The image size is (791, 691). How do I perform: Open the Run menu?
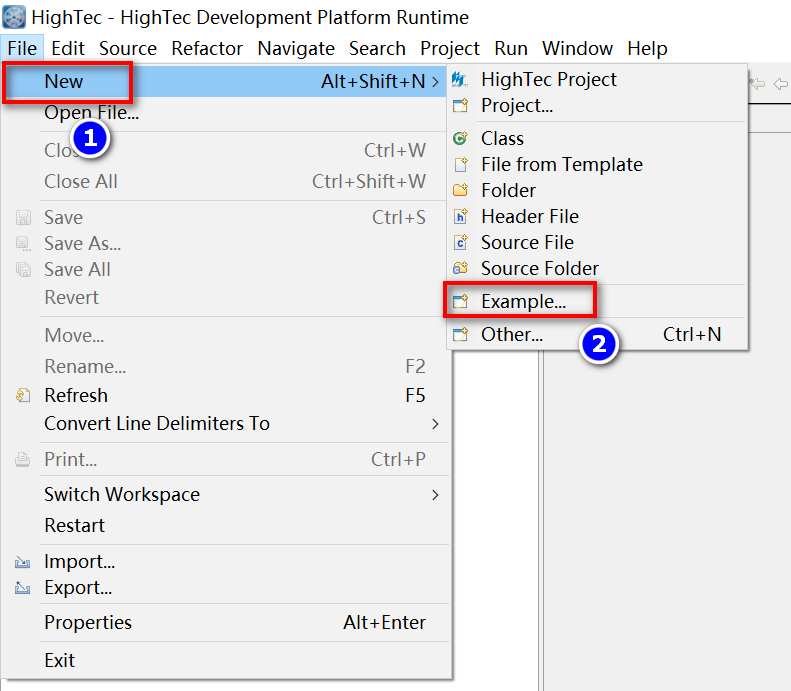(511, 48)
